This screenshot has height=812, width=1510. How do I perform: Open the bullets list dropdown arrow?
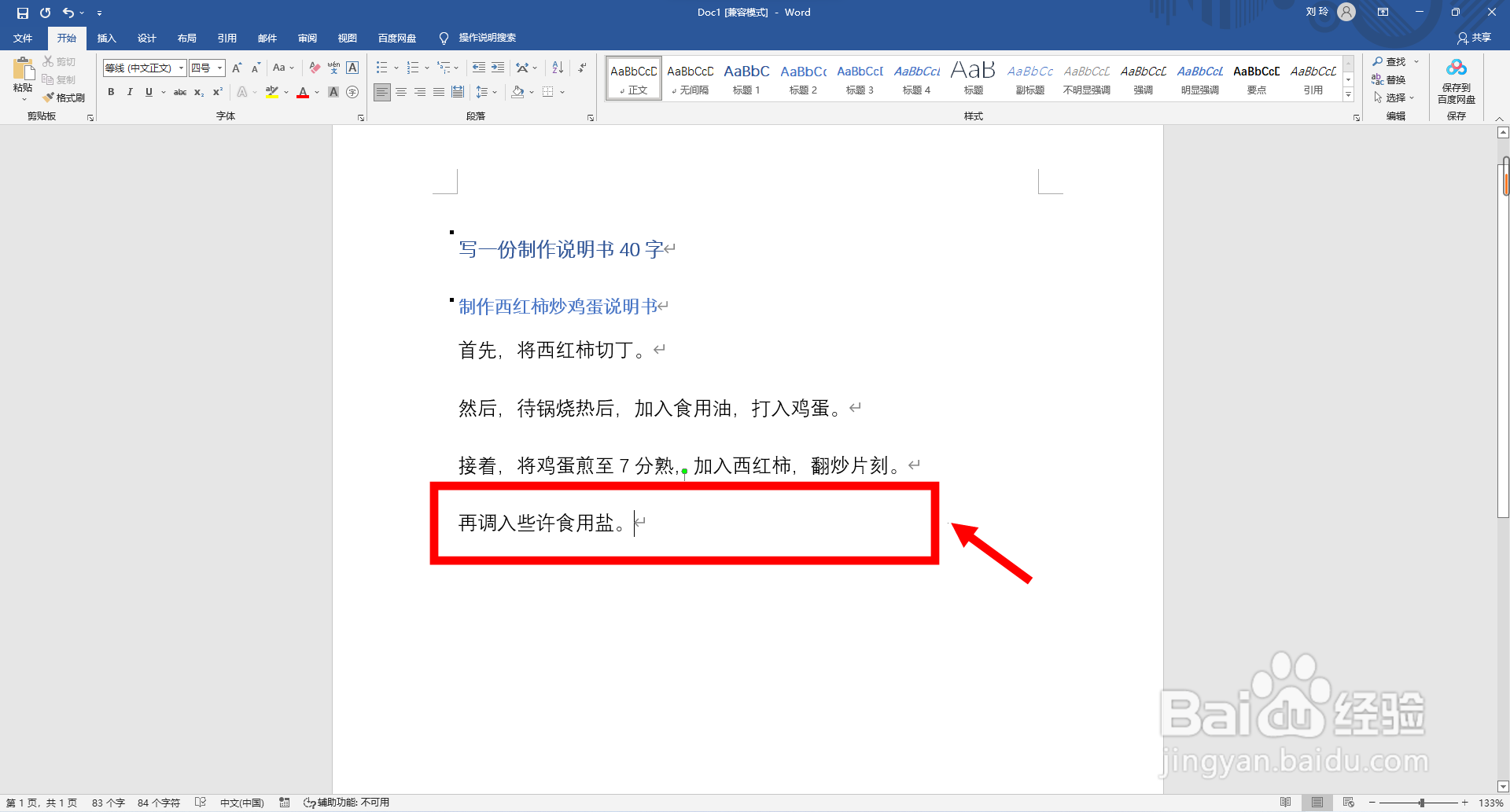tap(396, 68)
